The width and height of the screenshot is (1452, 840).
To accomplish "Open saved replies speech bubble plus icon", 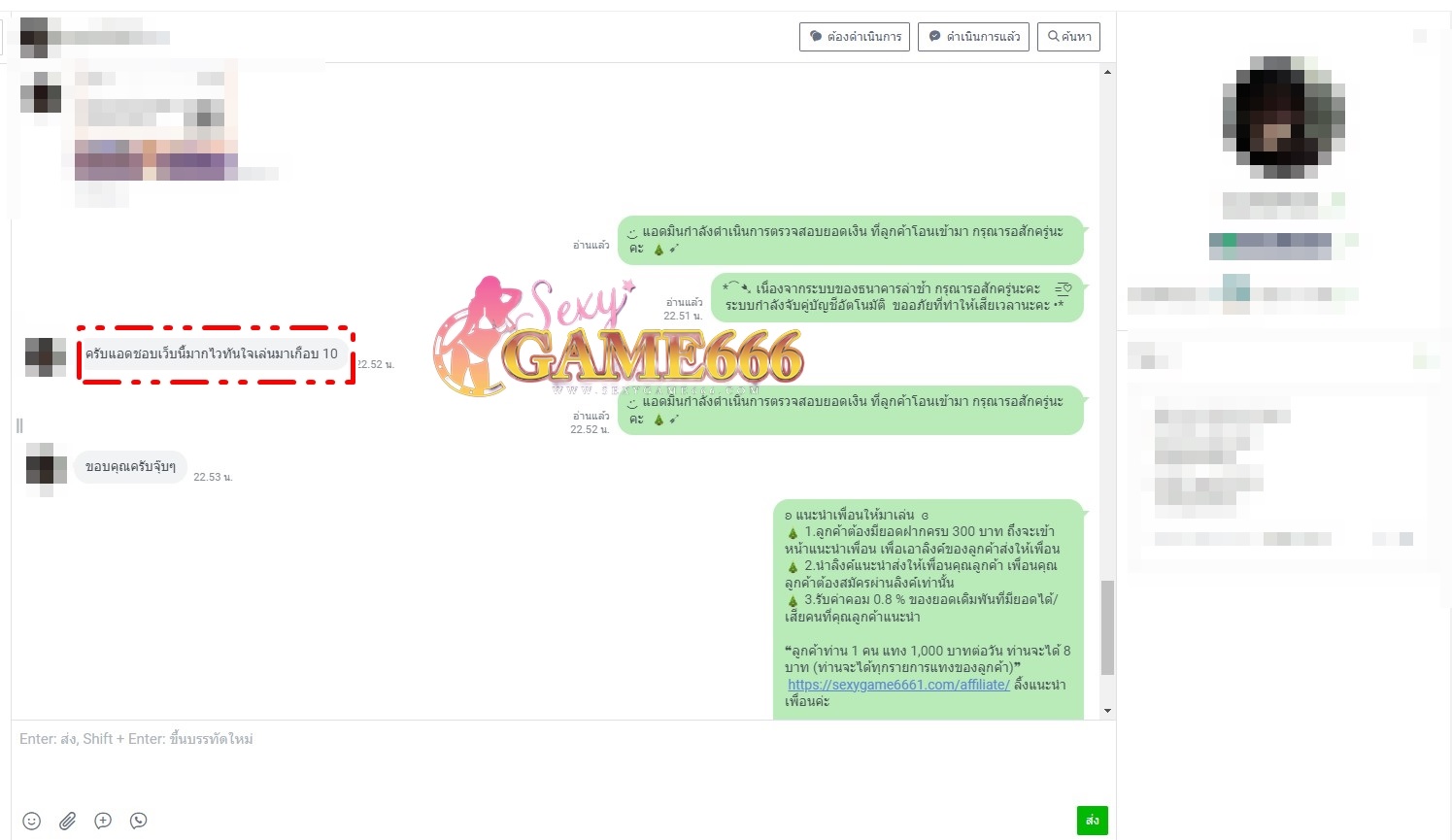I will click(x=103, y=821).
